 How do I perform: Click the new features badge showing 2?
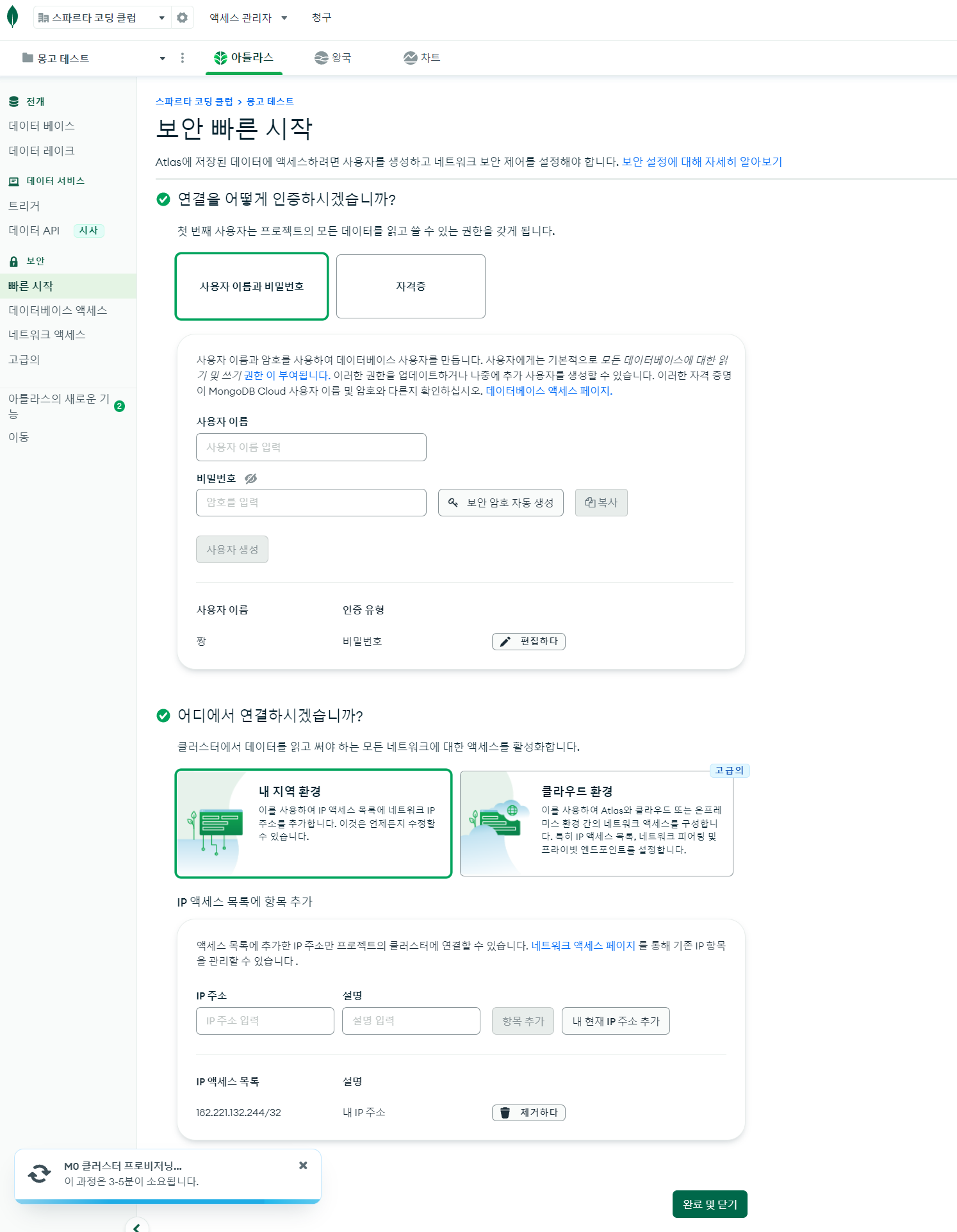pyautogui.click(x=119, y=406)
